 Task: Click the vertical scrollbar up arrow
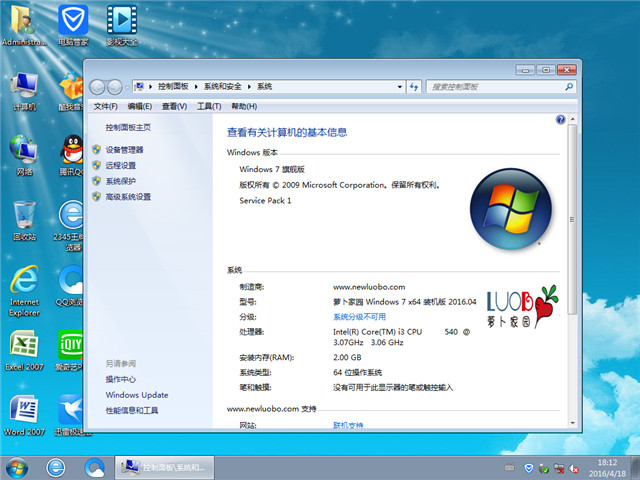[572, 119]
